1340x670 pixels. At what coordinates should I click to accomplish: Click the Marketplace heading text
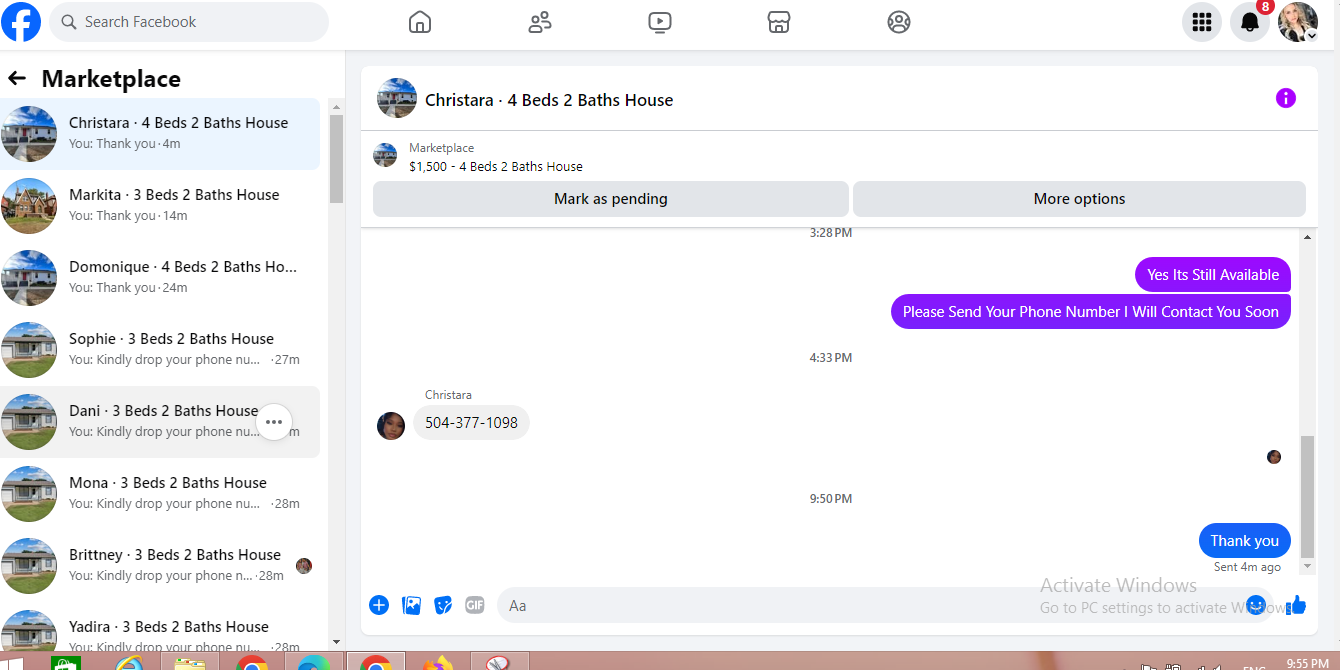(111, 79)
